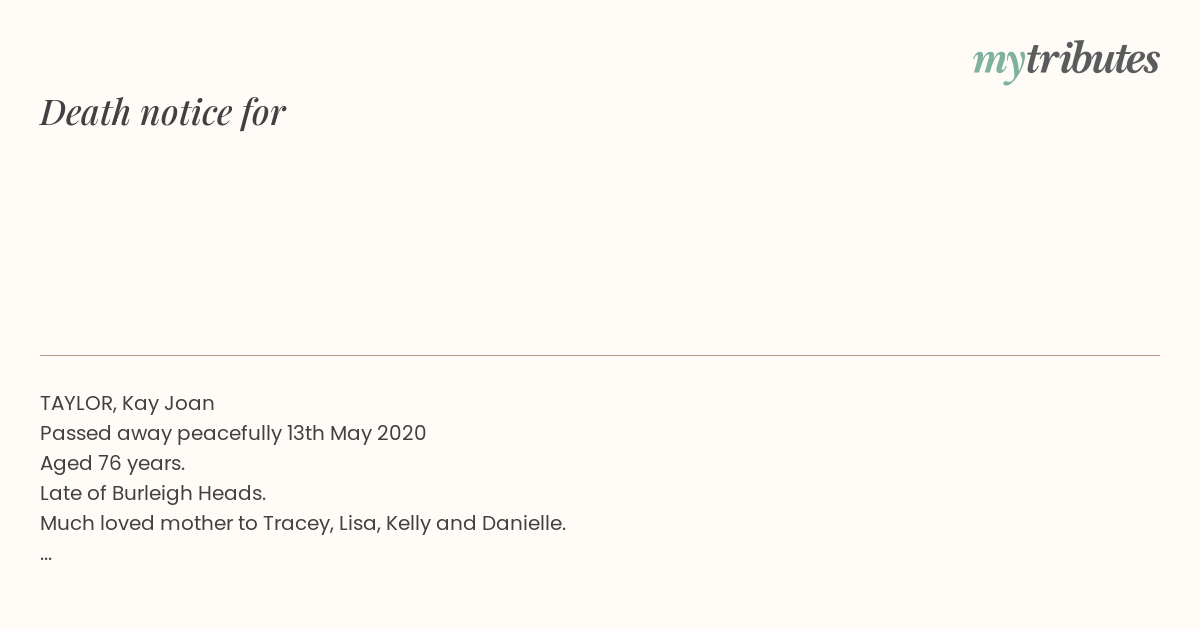Click the "Aged 76 years." line
Viewport: 1200px width, 630px height.
[x=113, y=463]
